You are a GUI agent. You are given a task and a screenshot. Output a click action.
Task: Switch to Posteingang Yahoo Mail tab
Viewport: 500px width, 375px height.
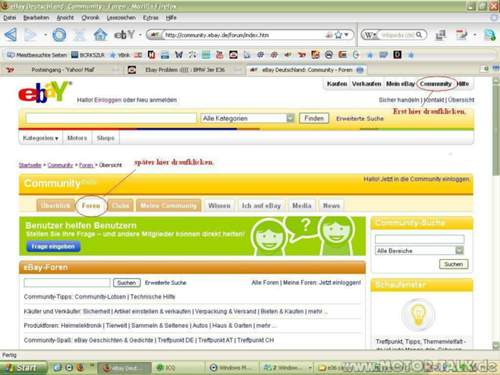(x=63, y=70)
